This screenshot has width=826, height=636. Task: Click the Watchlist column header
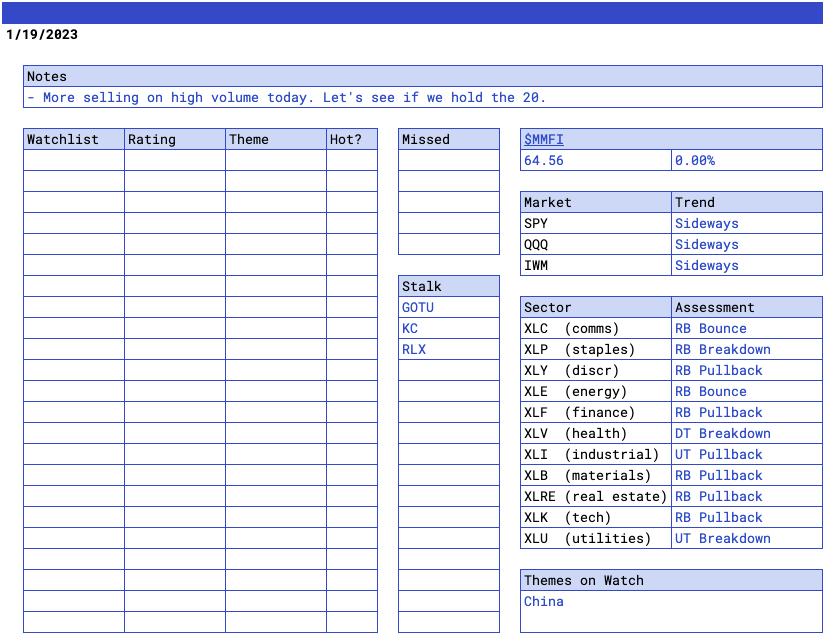click(x=74, y=139)
